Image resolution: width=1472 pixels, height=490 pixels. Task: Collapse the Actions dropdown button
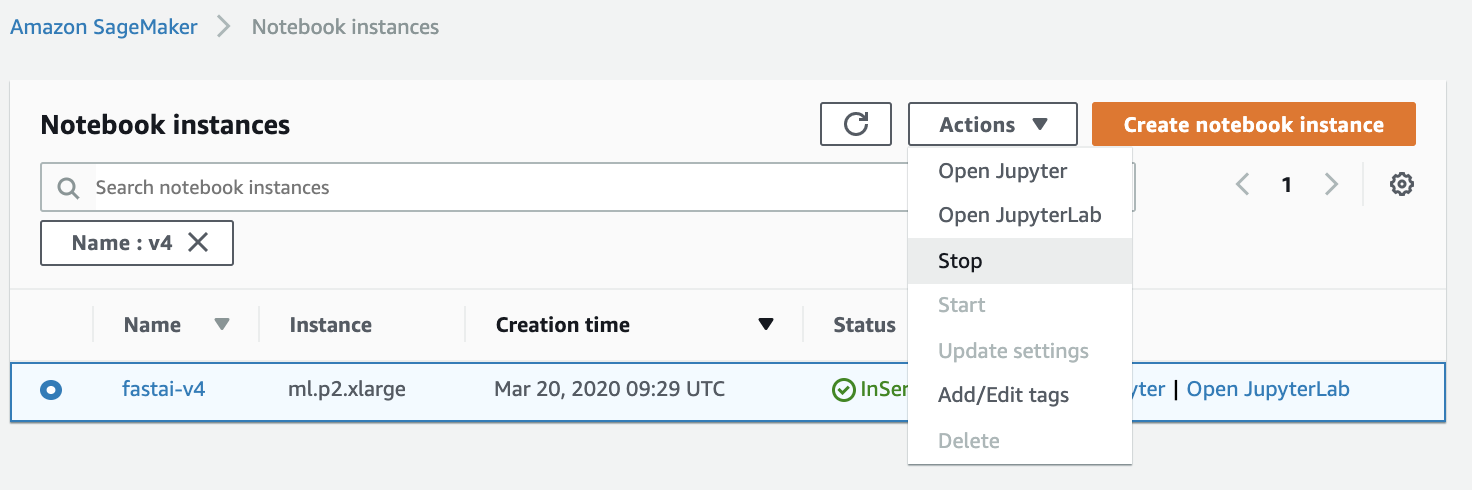coord(992,124)
